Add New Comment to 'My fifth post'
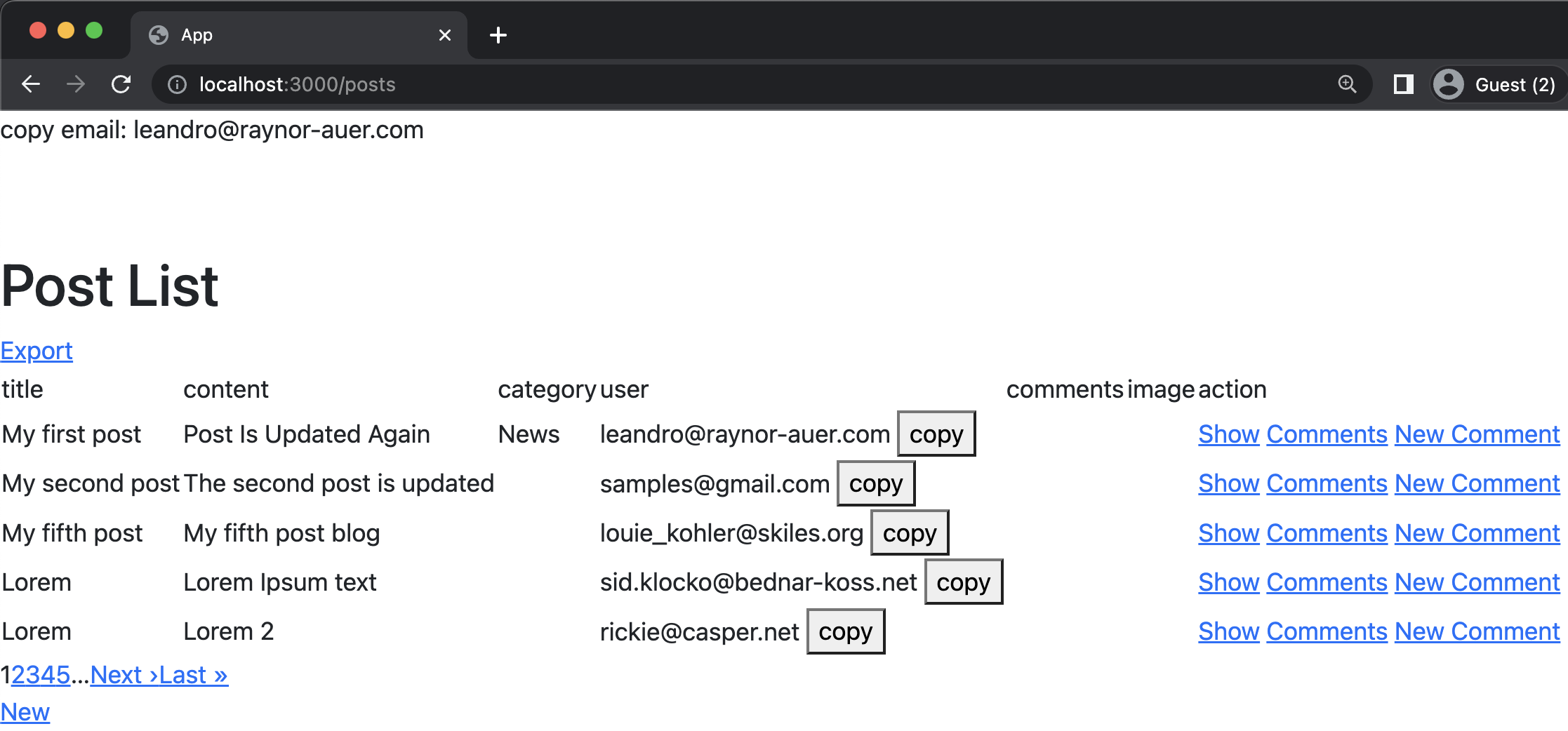This screenshot has height=731, width=1568. [1477, 533]
